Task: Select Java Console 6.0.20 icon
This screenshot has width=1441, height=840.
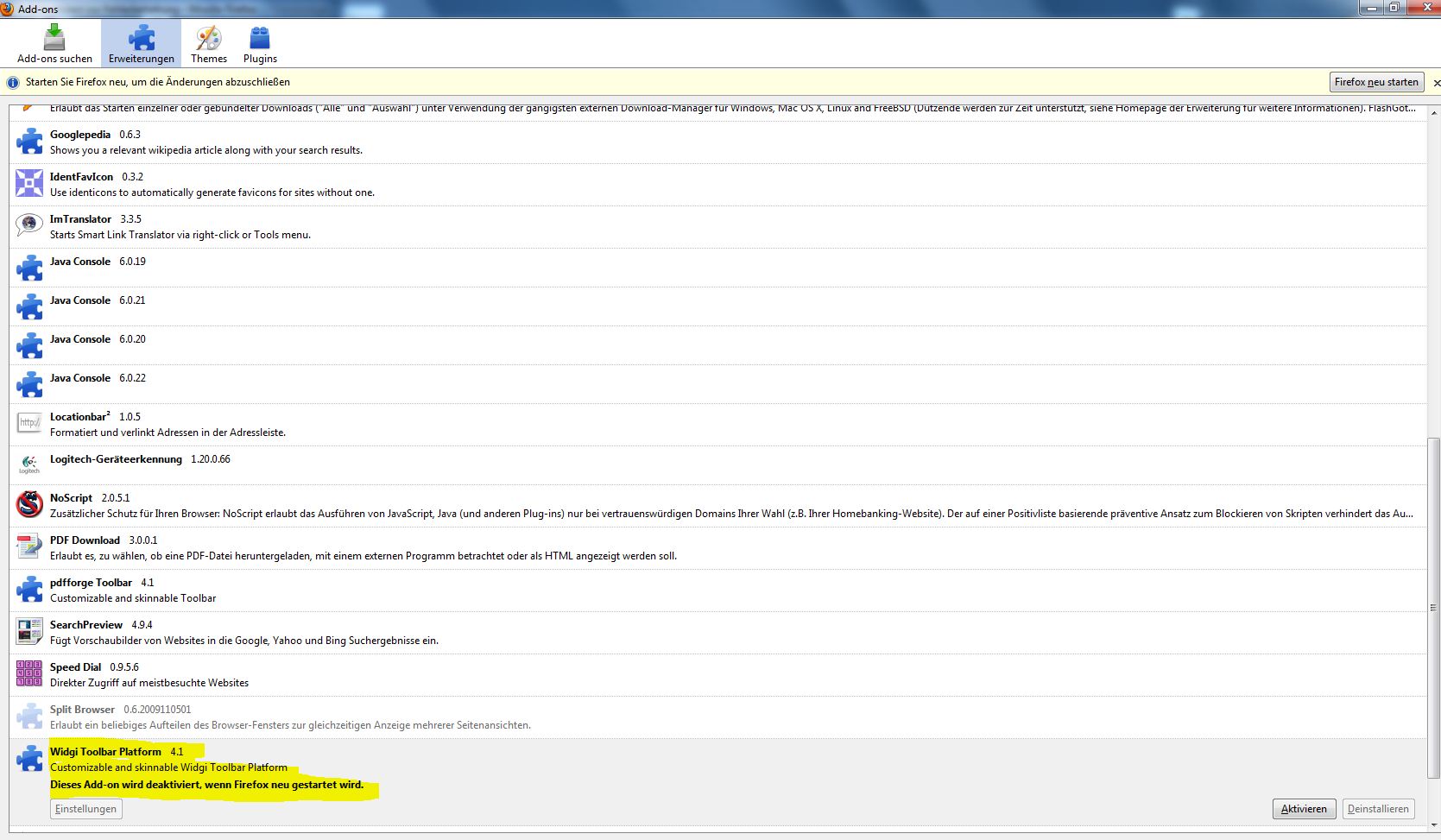Action: [29, 345]
